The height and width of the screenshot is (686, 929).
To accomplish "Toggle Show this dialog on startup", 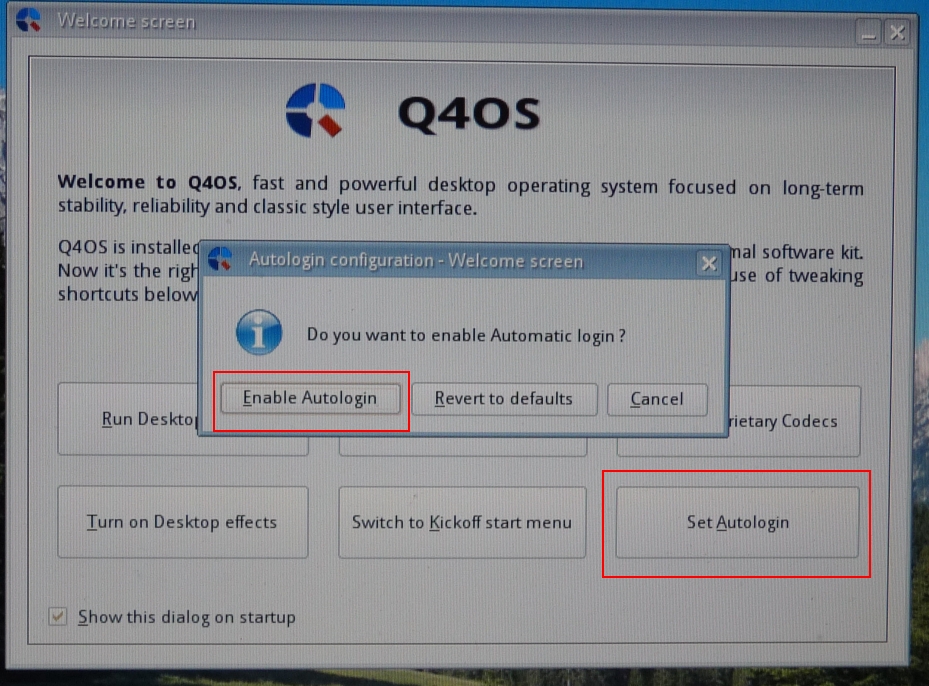I will tap(57, 617).
